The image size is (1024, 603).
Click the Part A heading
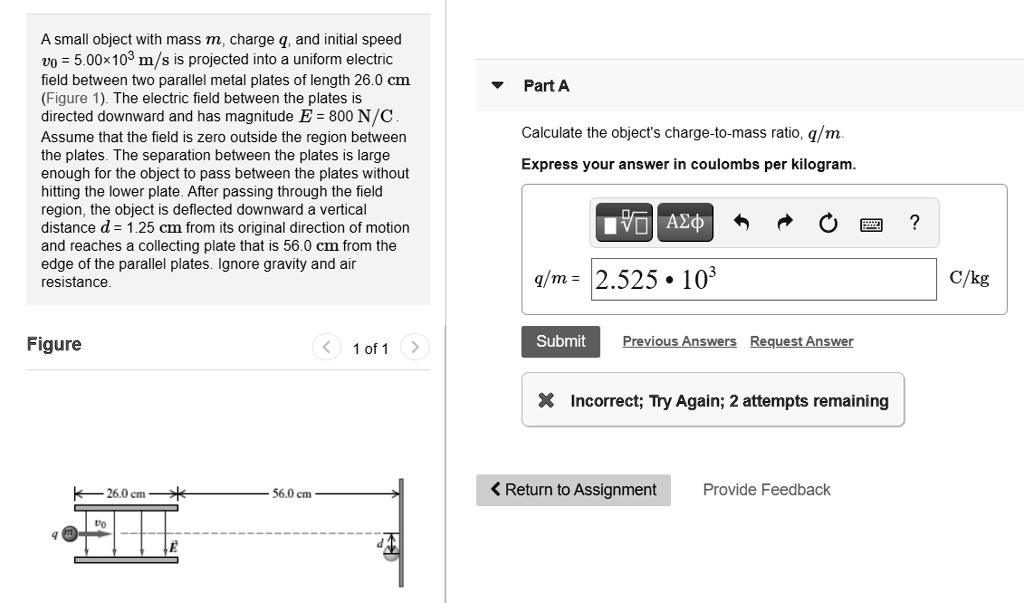546,86
